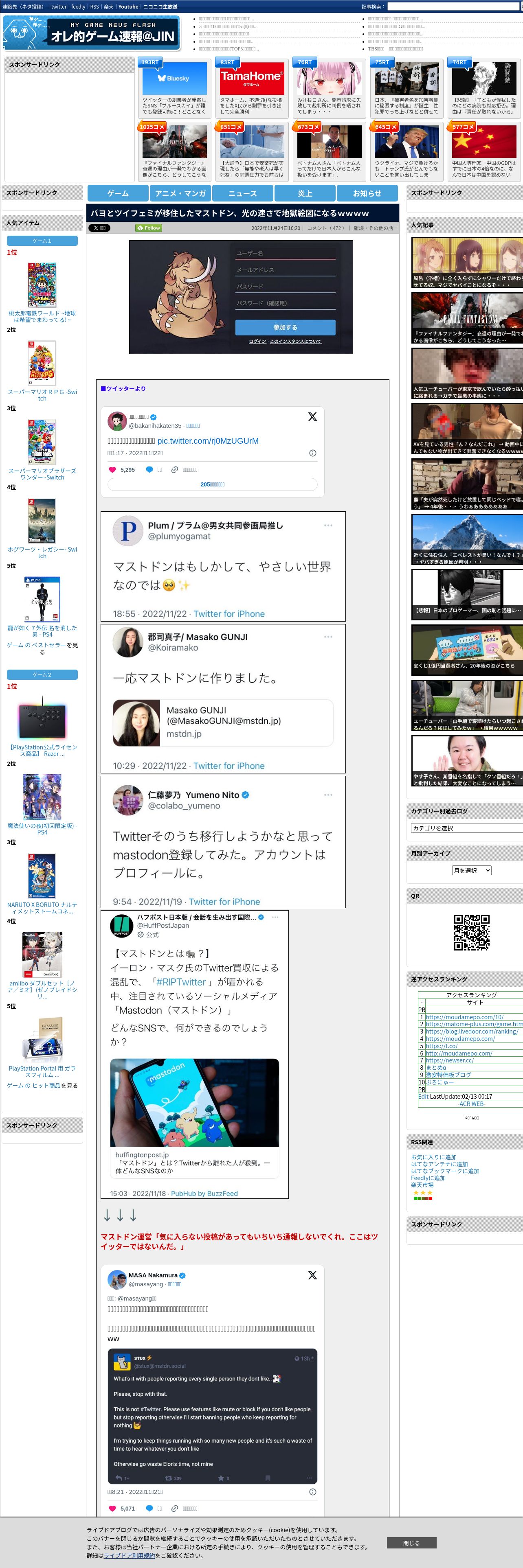
Task: Open スーパーマリオＲＰＧ Switch product link
Action: (42, 395)
